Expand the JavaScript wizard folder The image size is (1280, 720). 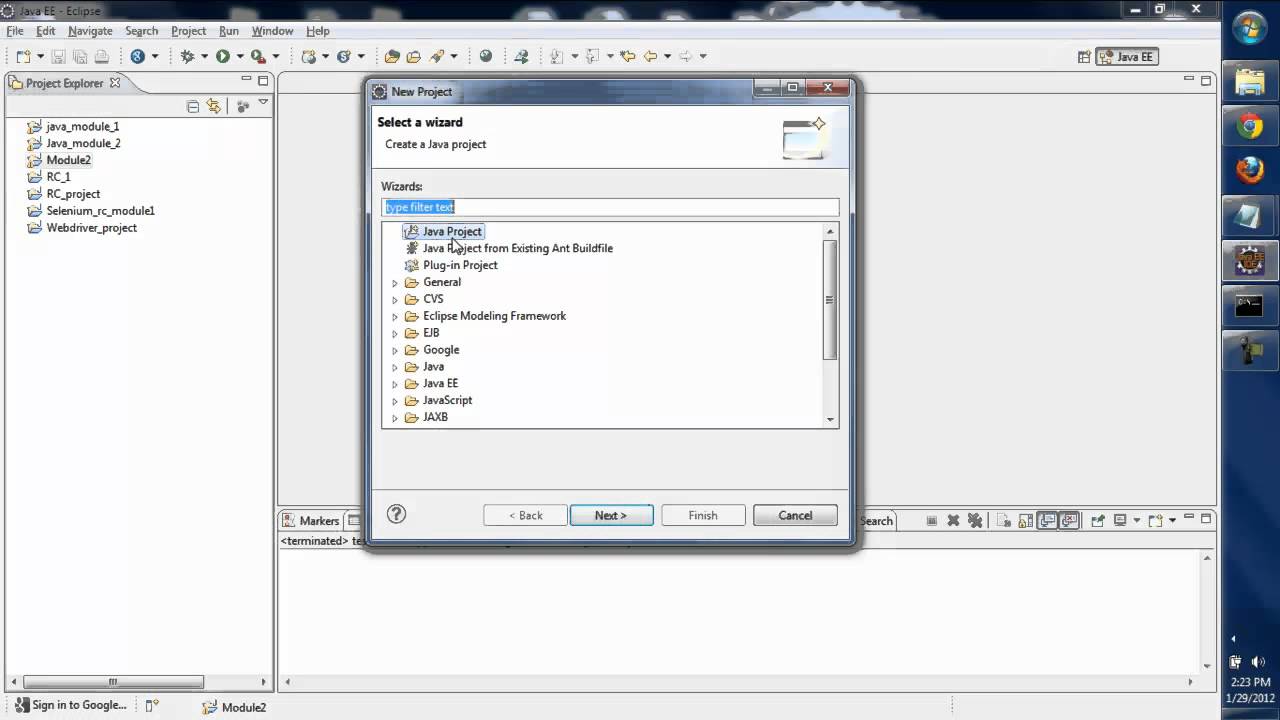click(395, 401)
